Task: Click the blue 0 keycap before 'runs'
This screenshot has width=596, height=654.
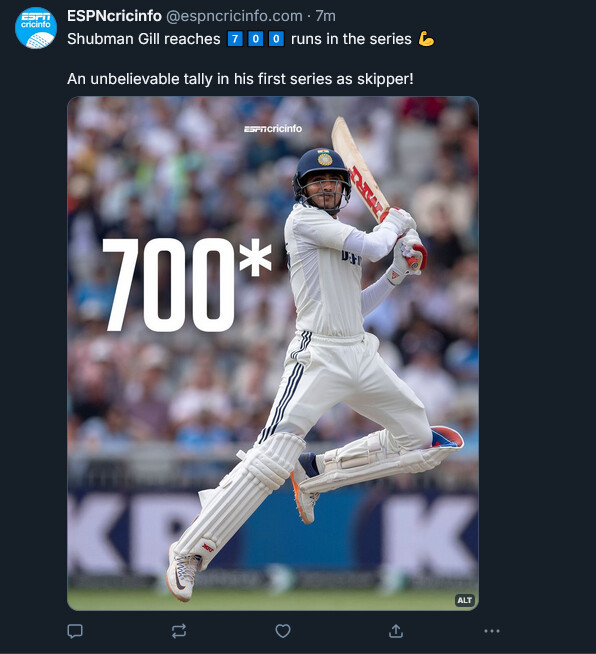Action: point(276,39)
